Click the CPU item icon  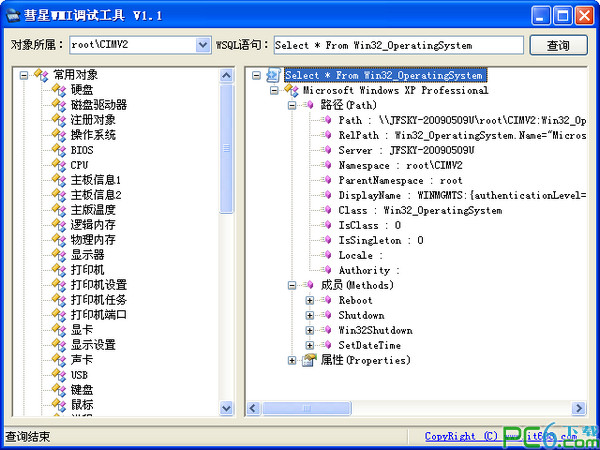pos(59,165)
